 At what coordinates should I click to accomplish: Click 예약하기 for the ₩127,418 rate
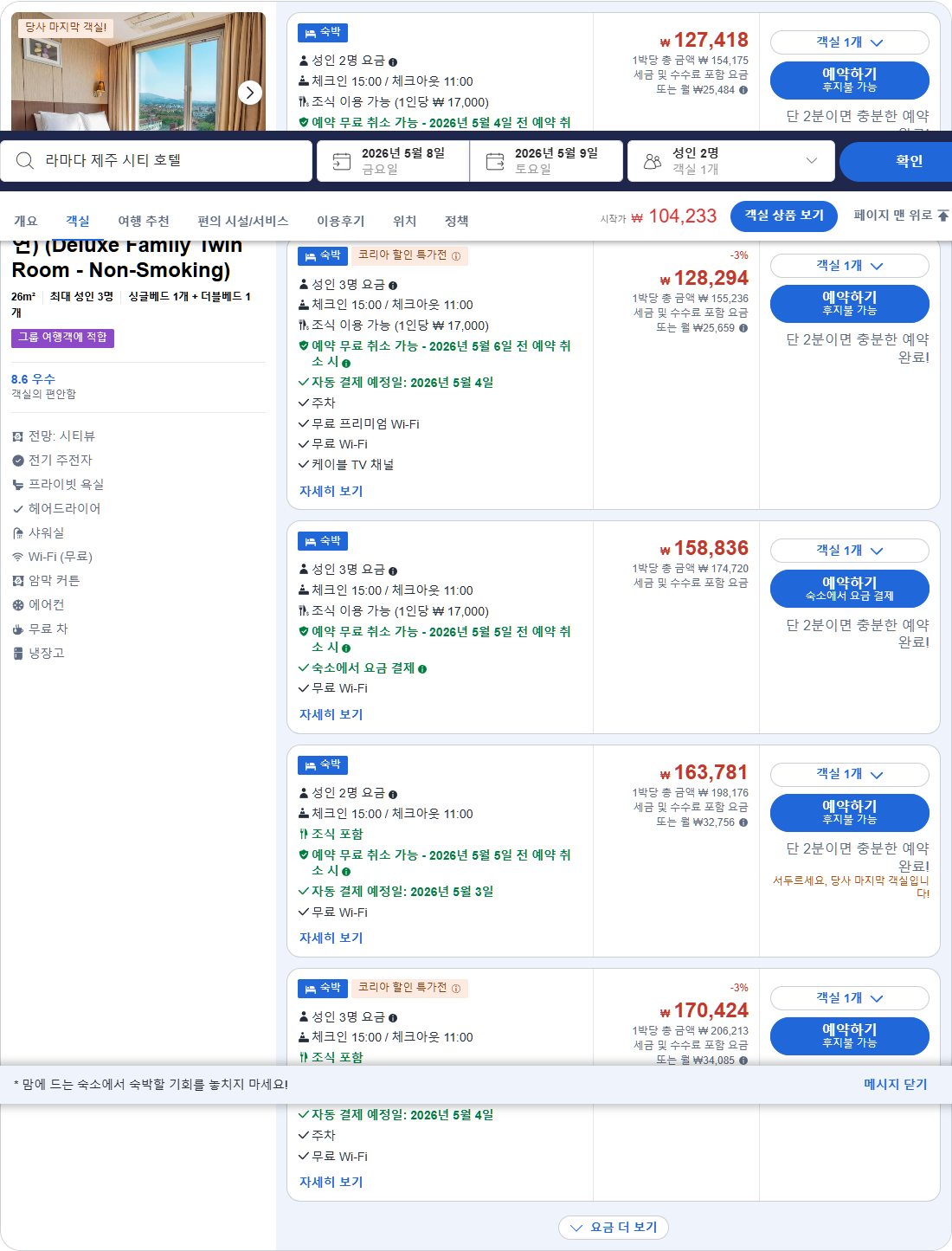(x=850, y=81)
